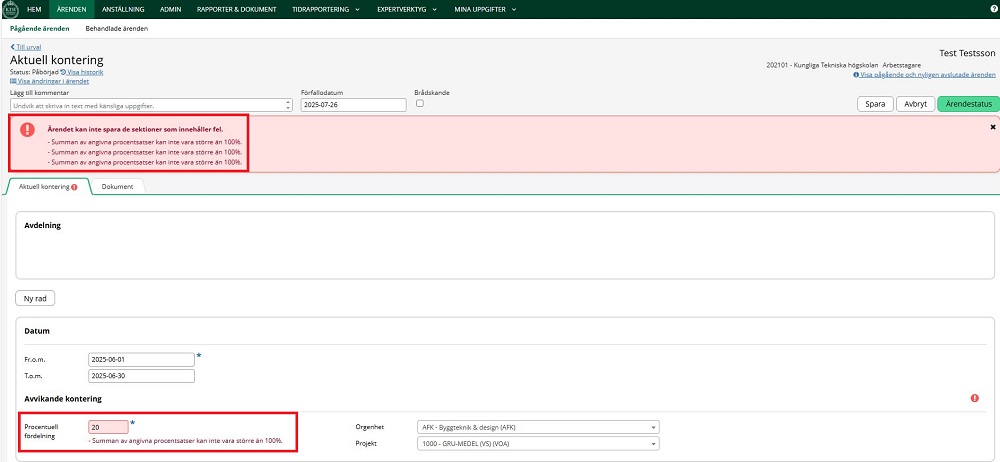Screen dimensions: 1000x462
Task: Open the Hem menu item
Action: pyautogui.click(x=34, y=10)
